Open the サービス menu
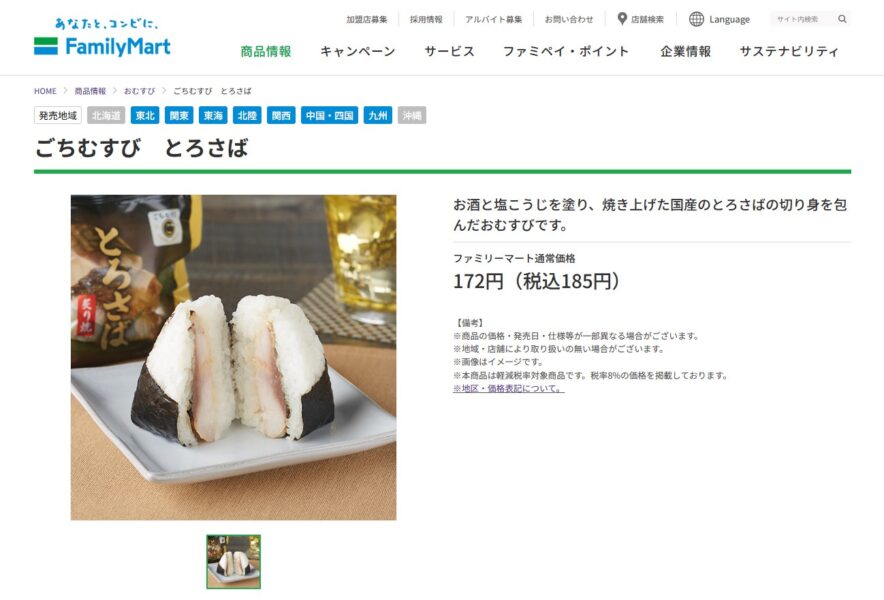 (449, 51)
